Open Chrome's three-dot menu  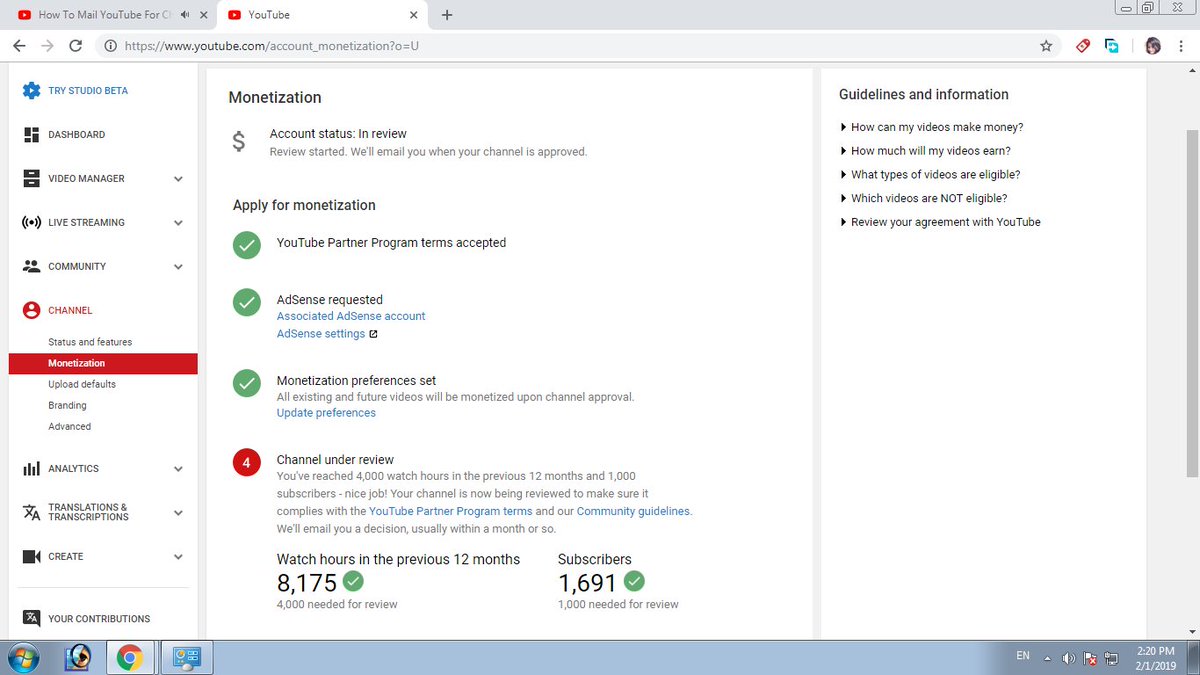click(1181, 46)
